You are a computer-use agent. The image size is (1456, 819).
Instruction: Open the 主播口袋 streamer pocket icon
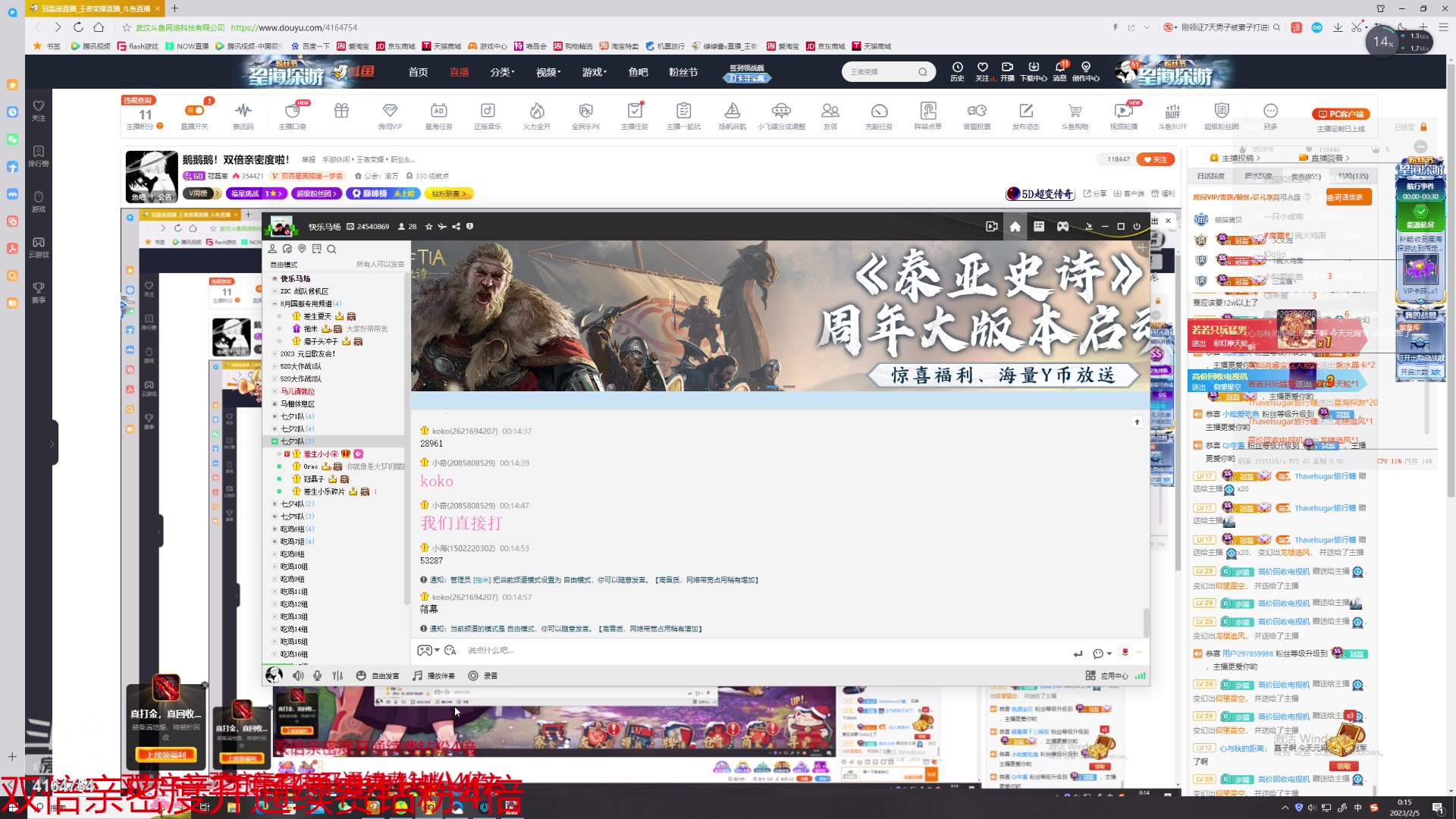click(292, 111)
